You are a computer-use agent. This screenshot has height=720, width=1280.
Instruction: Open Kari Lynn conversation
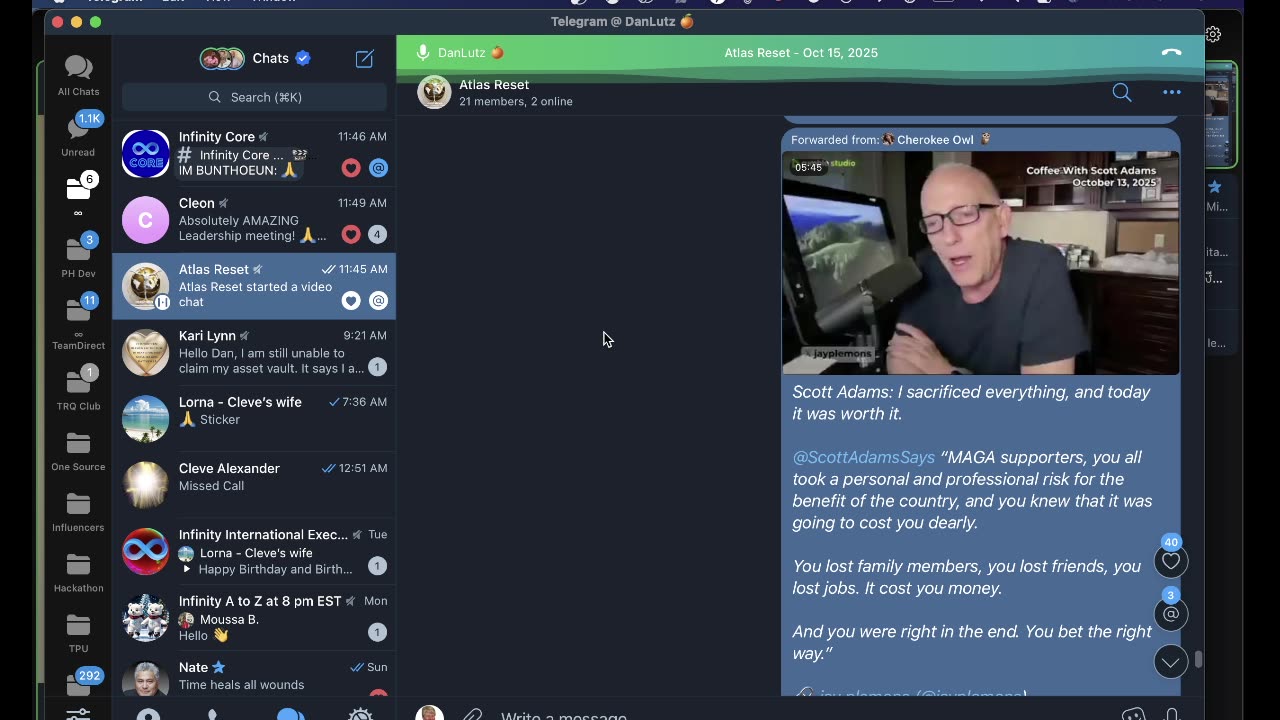tap(254, 352)
